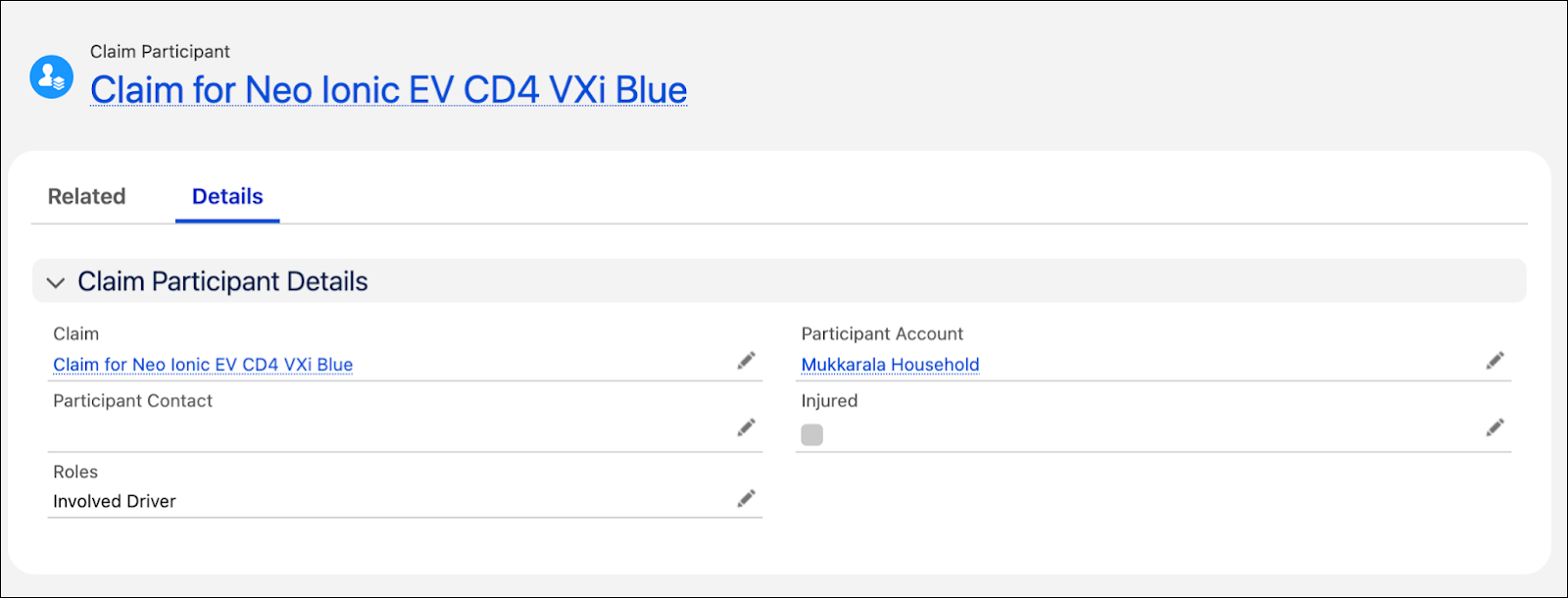Image resolution: width=1568 pixels, height=598 pixels.
Task: Open the Mukkarala Household account link
Action: coord(889,364)
